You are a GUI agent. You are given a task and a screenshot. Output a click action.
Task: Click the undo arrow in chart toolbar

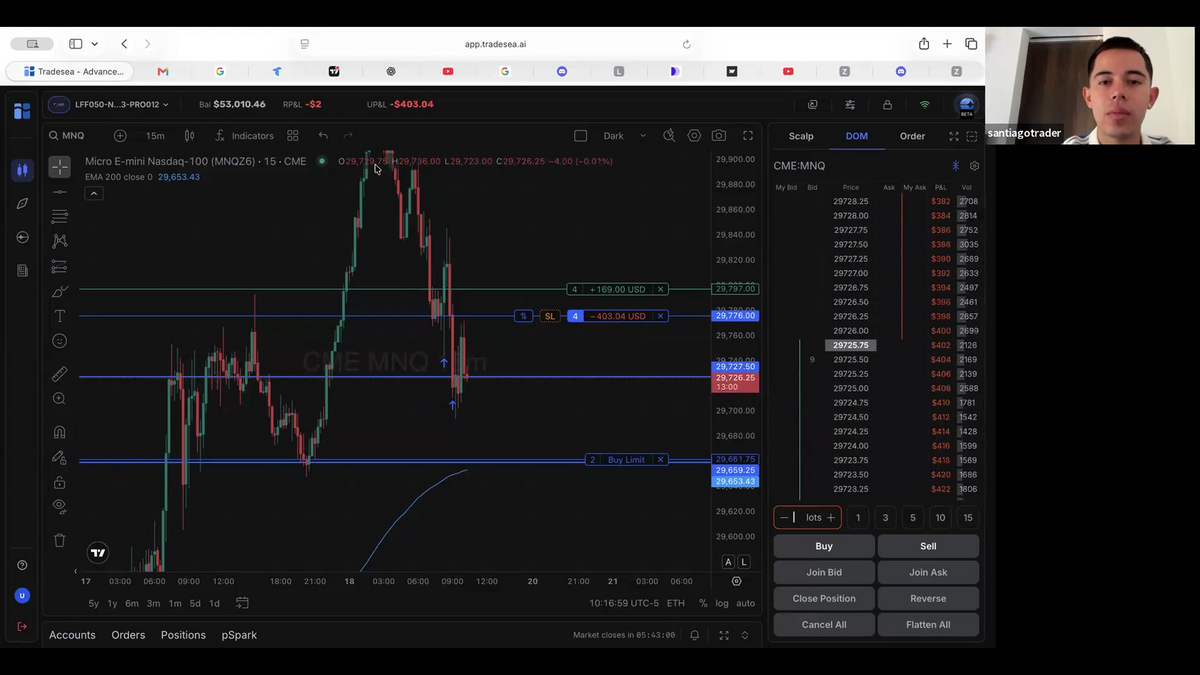click(x=323, y=135)
